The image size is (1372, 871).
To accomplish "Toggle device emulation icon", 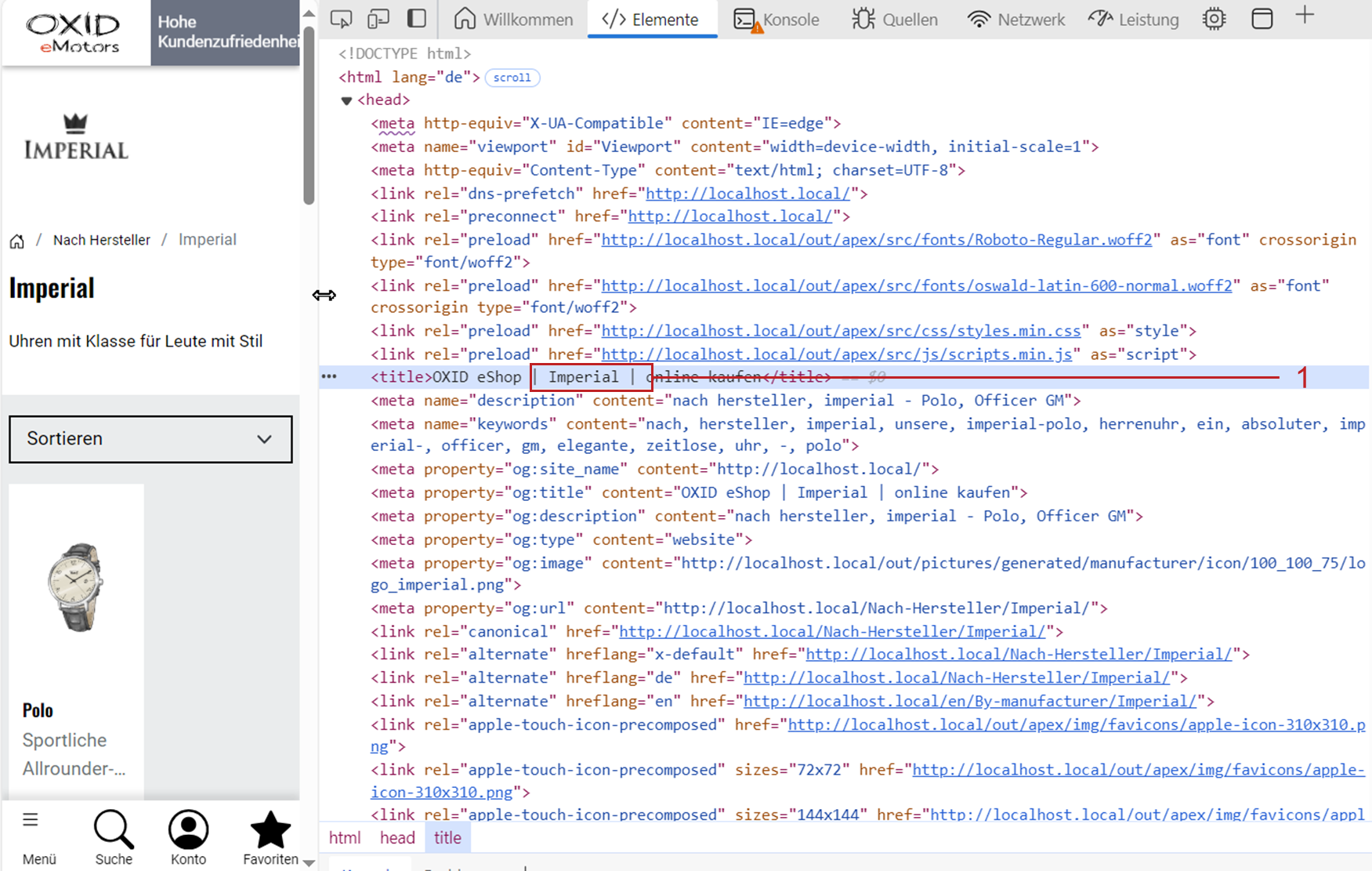I will coord(378,19).
